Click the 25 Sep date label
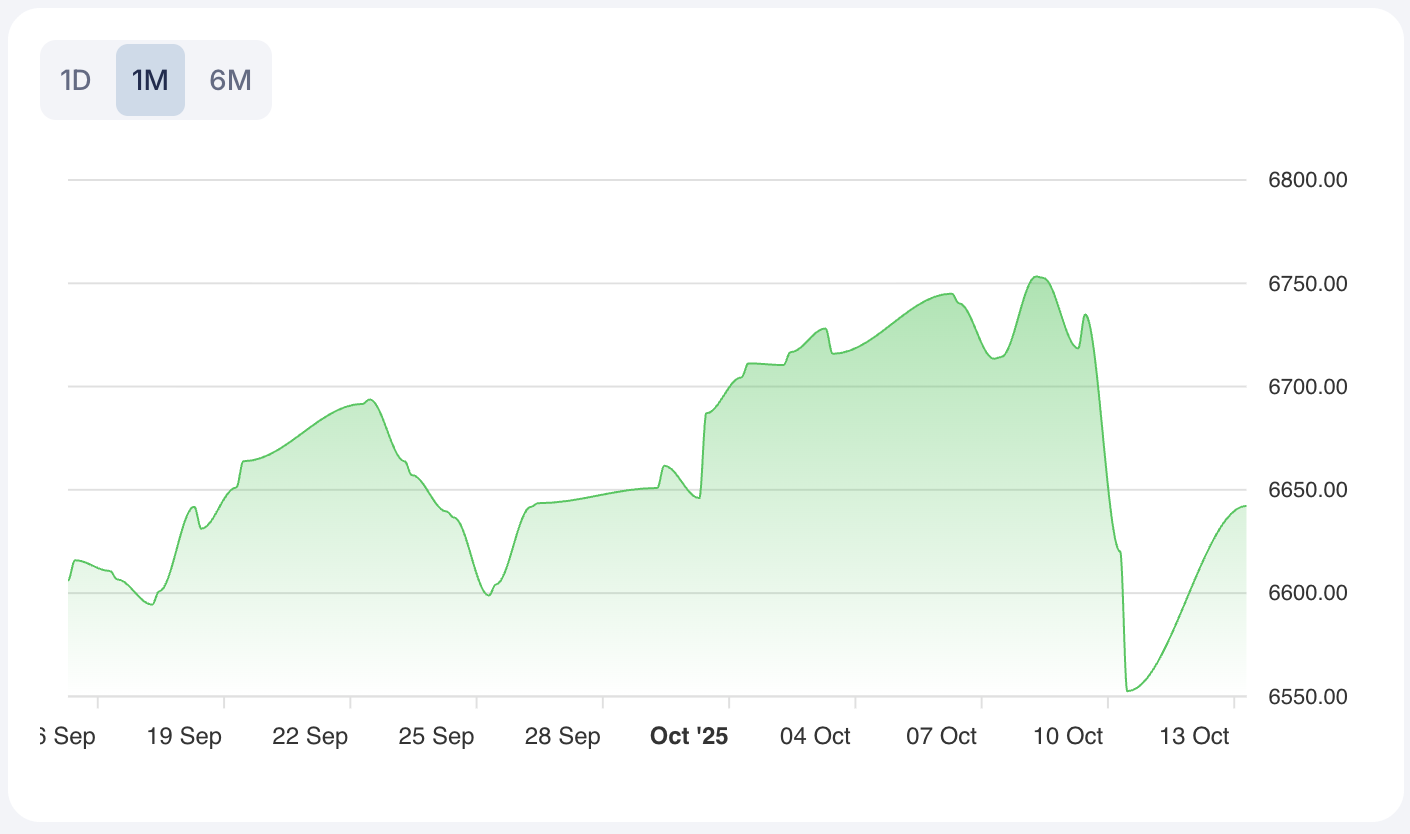 click(x=436, y=737)
